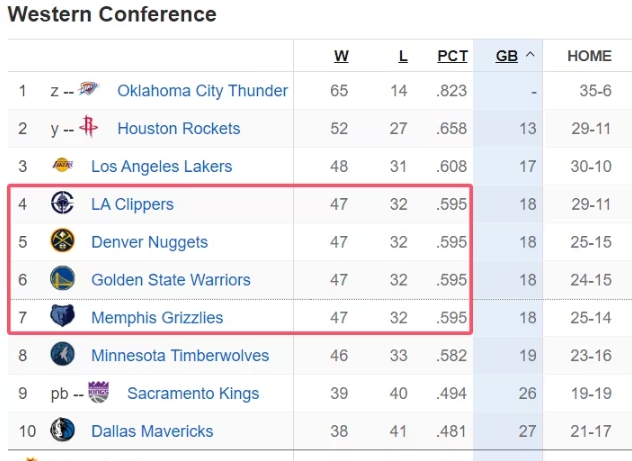Click the HOME column header
Image resolution: width=632 pixels, height=461 pixels.
589,56
